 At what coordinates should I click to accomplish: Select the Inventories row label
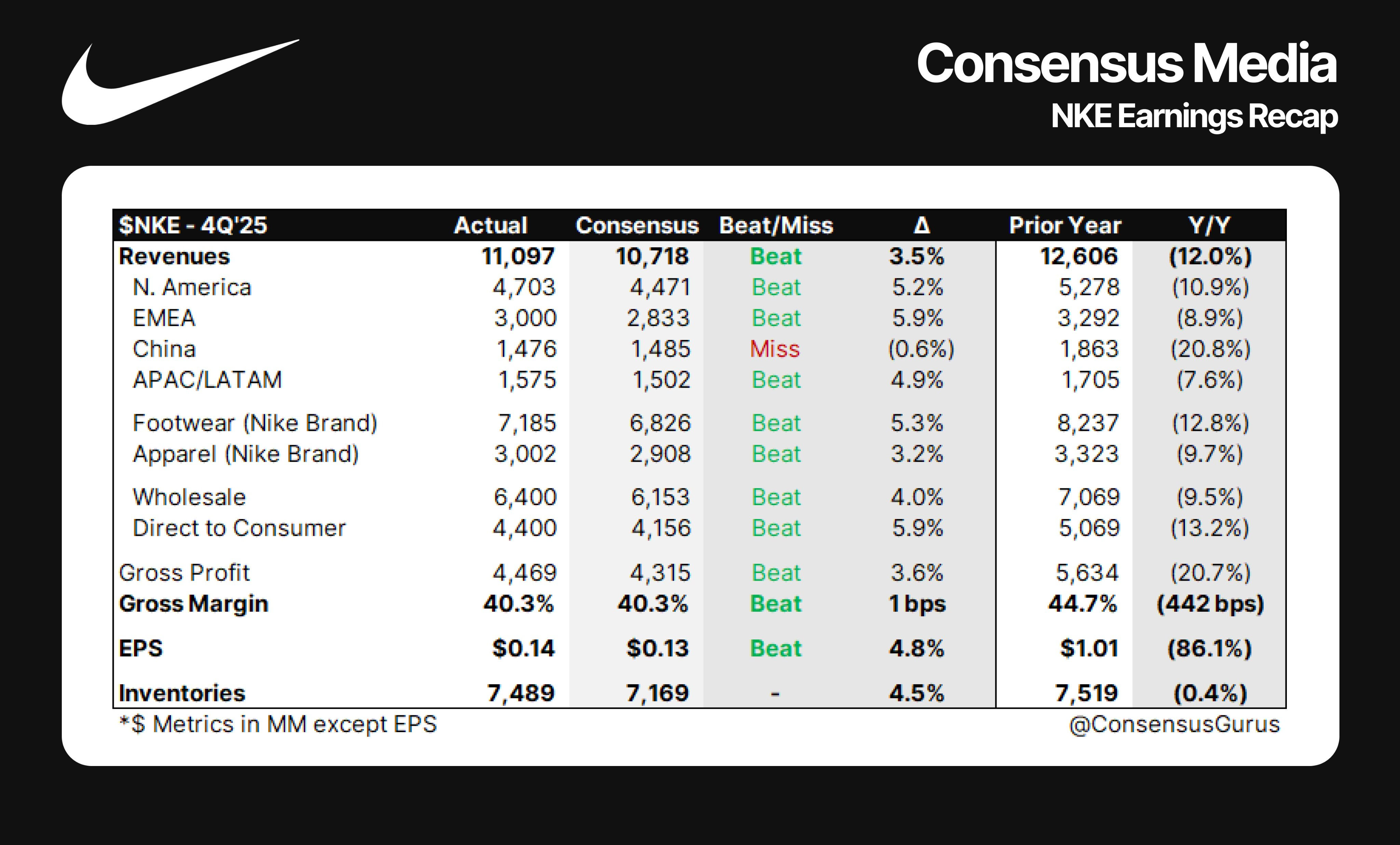point(182,693)
